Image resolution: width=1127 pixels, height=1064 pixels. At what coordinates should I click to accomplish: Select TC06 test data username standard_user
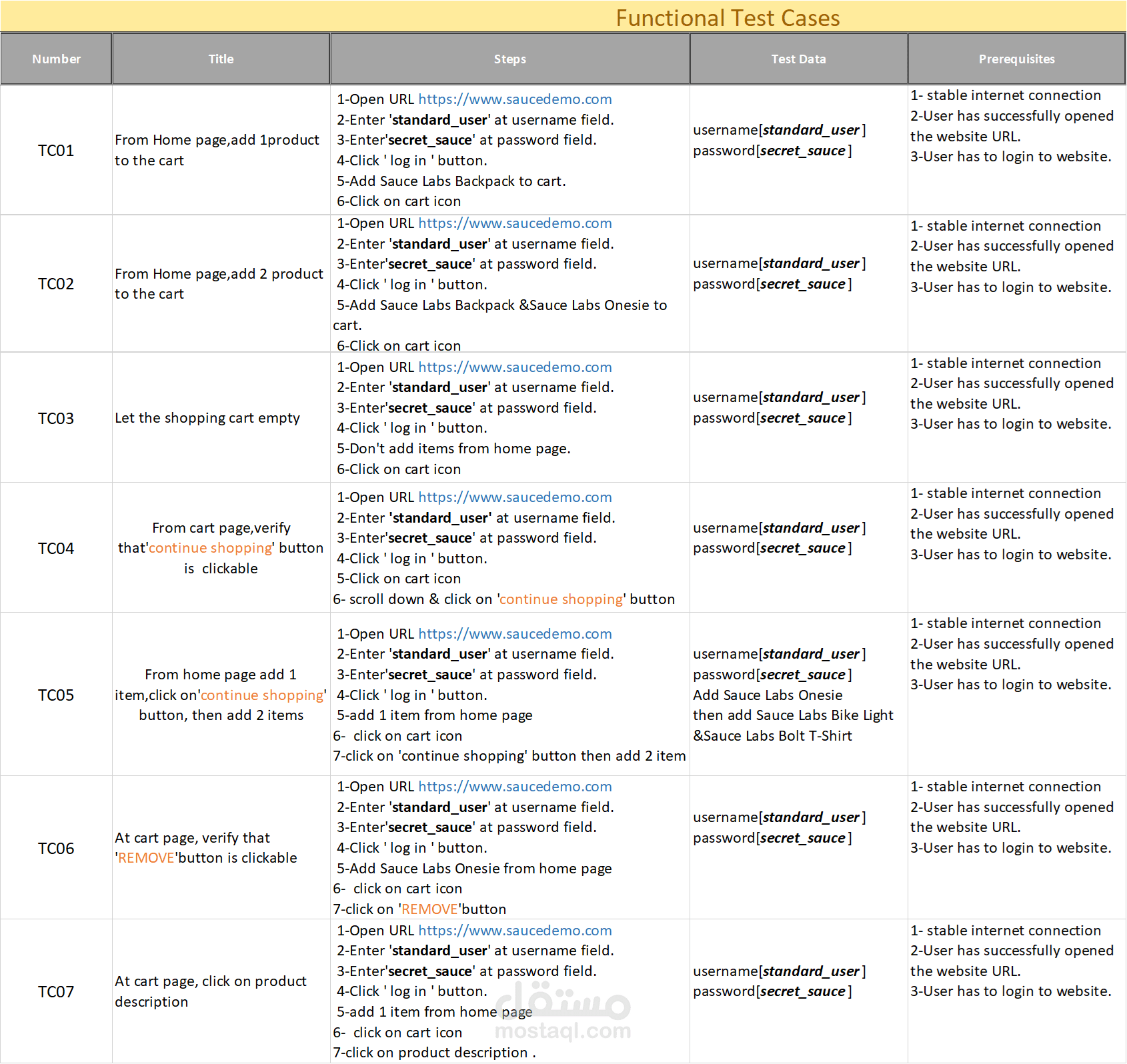pos(780,817)
